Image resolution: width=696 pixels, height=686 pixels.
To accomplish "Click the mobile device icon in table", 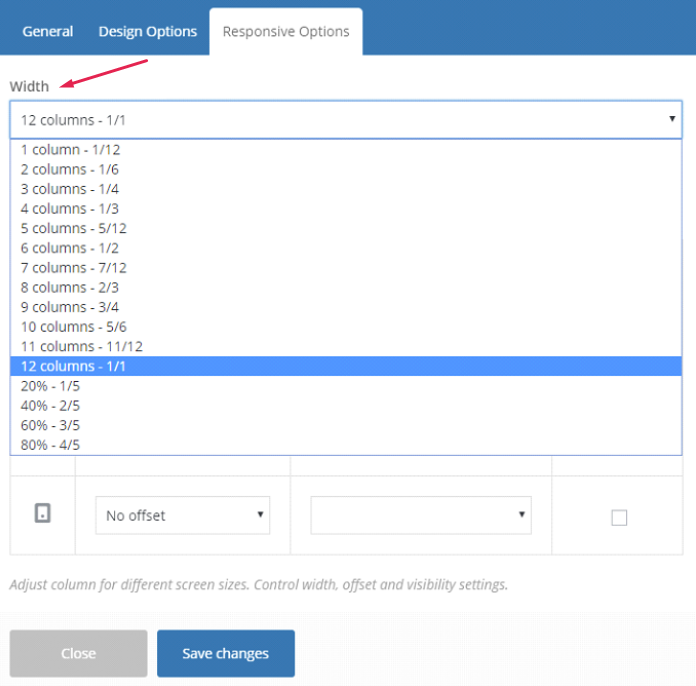I will [x=42, y=514].
